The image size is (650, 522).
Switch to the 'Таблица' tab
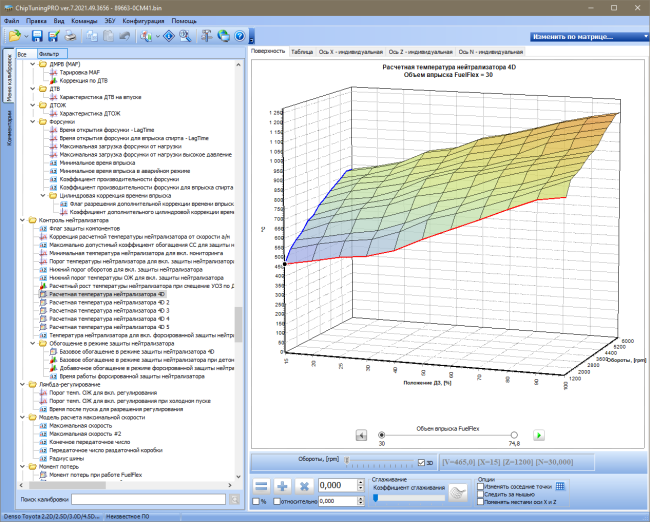(302, 52)
